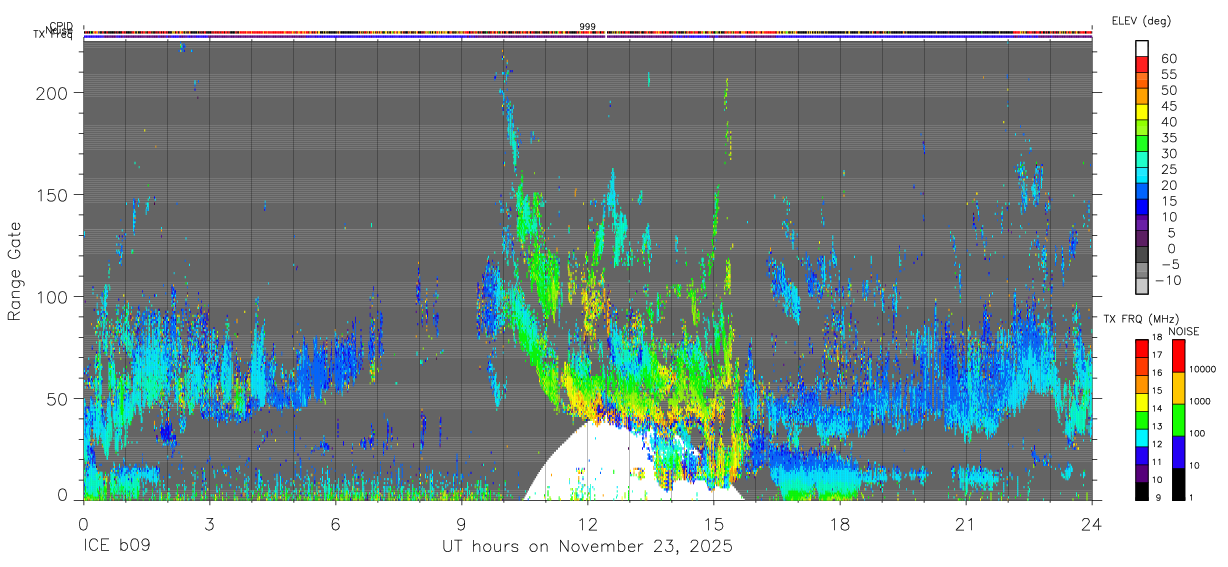The height and width of the screenshot is (567, 1228).
Task: Pick the cyan ELEV swatch beside 20
Action: 1141,174
